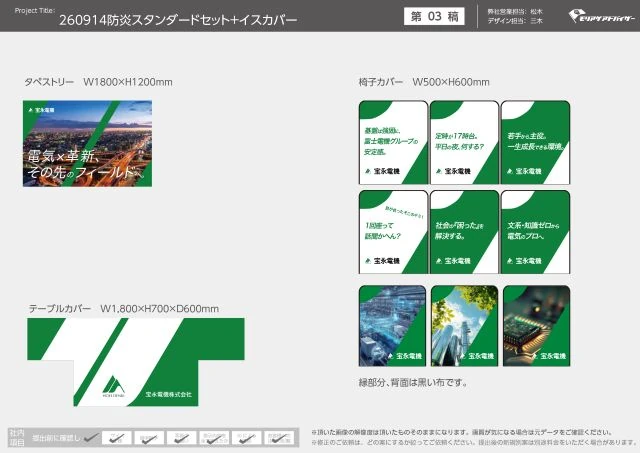Open the chair cover reading 1回座って話聞かへん?
The width and height of the screenshot is (640, 453).
(x=393, y=232)
